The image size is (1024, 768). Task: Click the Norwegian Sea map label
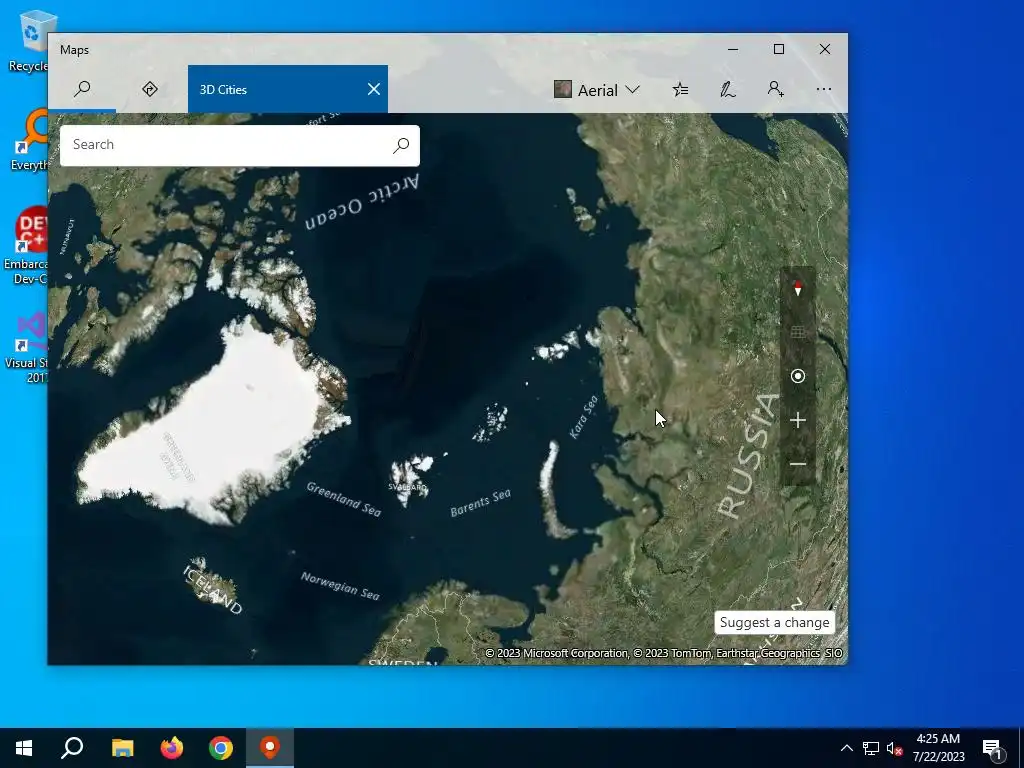pyautogui.click(x=340, y=586)
